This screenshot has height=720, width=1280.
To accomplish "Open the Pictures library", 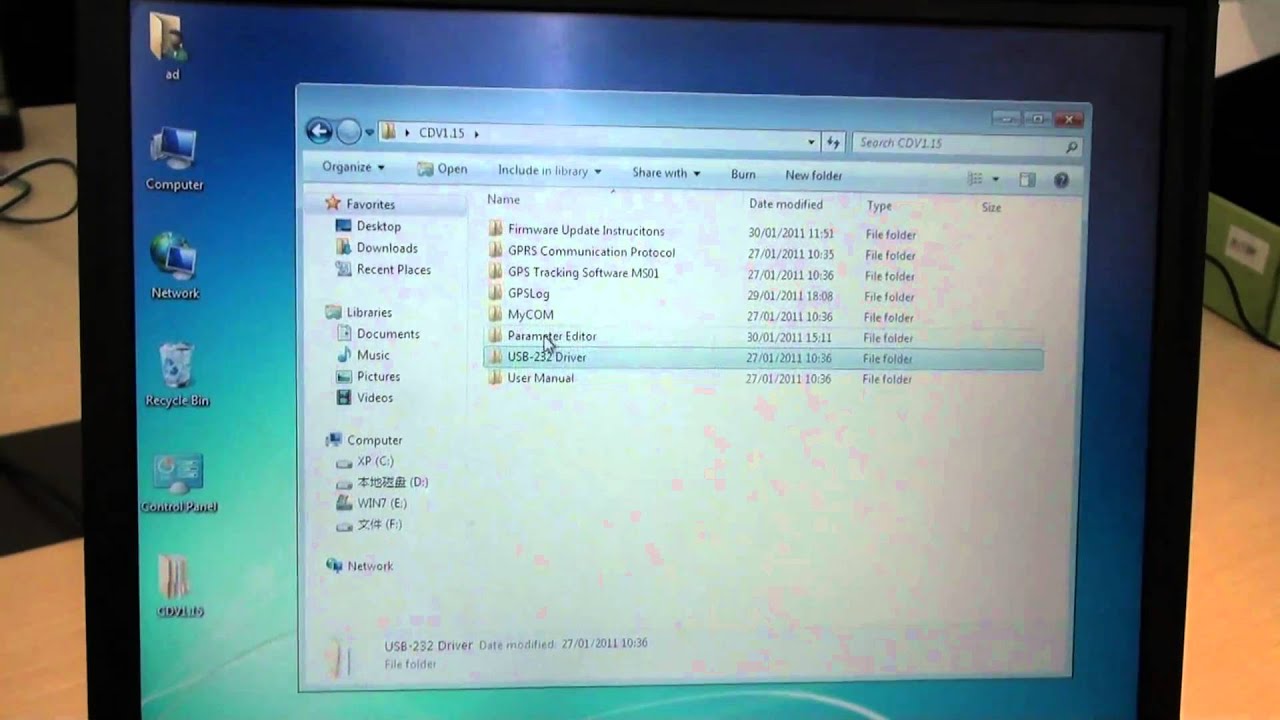I will (x=379, y=376).
